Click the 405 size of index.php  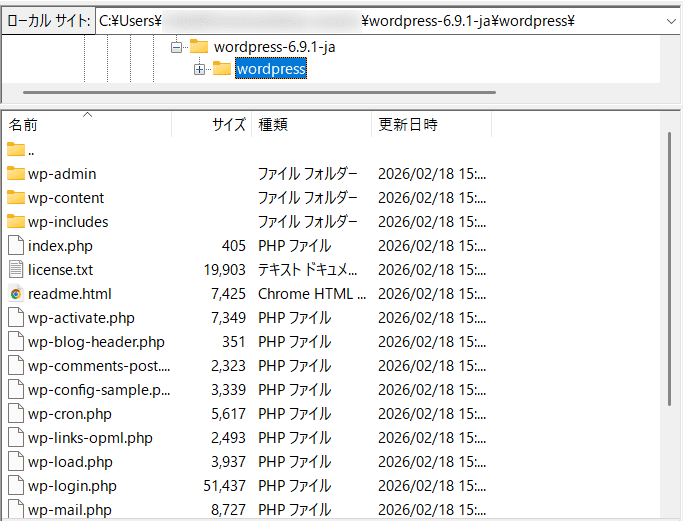point(234,246)
